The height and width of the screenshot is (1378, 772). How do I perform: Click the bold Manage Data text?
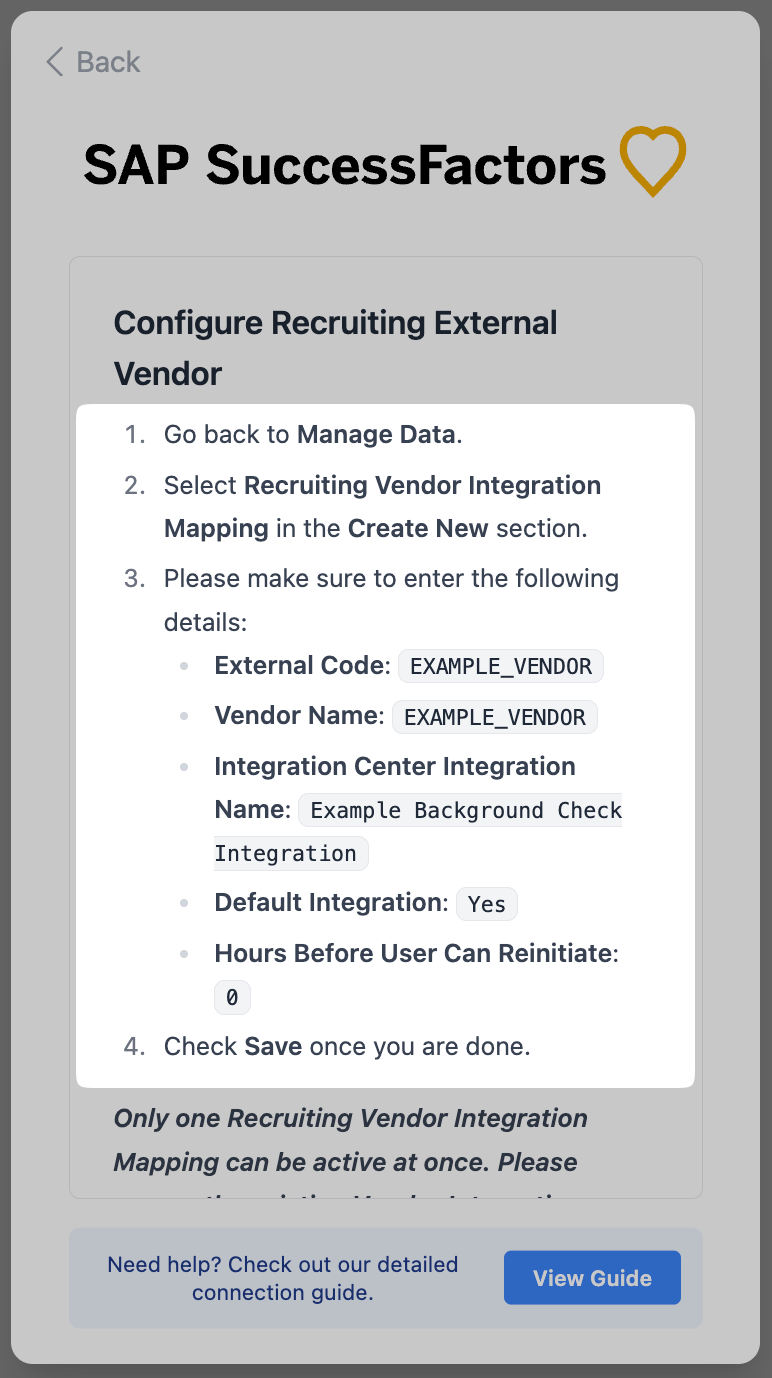[x=377, y=435]
